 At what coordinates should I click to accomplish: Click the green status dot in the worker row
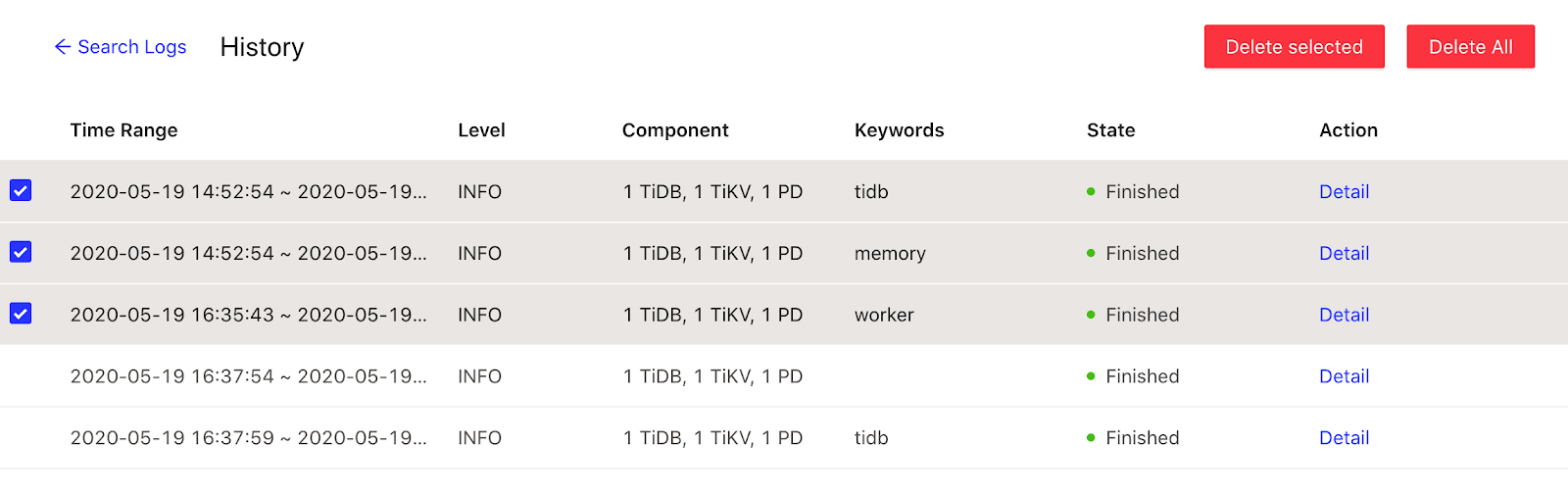pos(1091,315)
